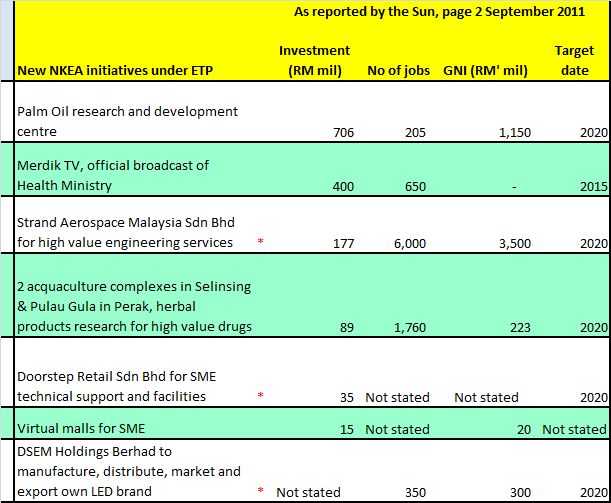Select the 'GNI (RM' mil)' column header
611x503 pixels.
(485, 71)
